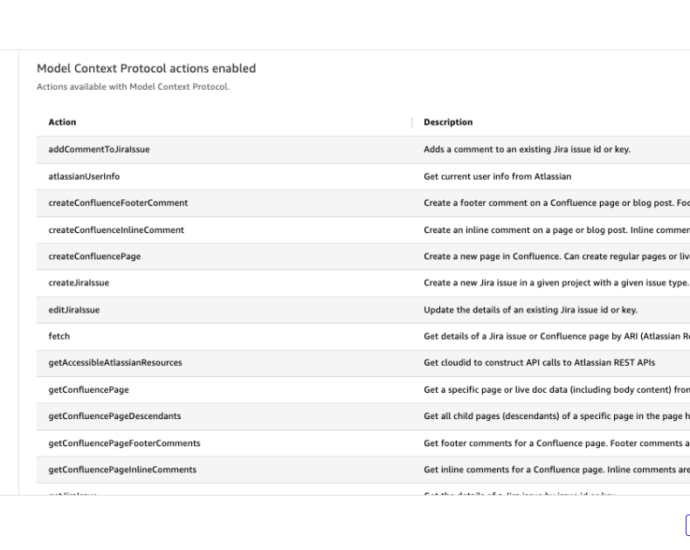
Task: Select the atlassianUserInfo action
Action: (84, 176)
